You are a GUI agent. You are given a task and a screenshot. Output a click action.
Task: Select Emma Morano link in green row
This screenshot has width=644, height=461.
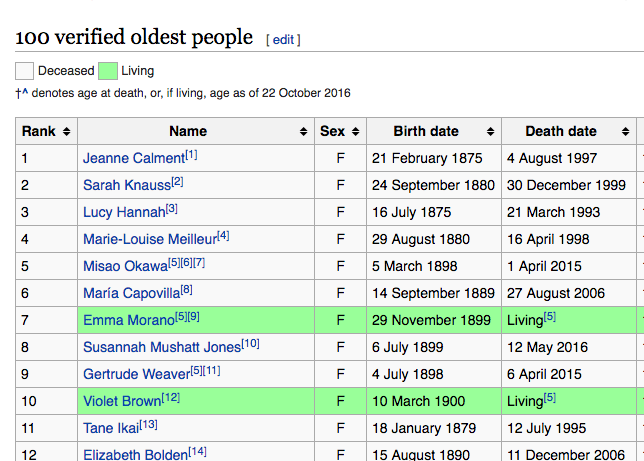tap(129, 320)
